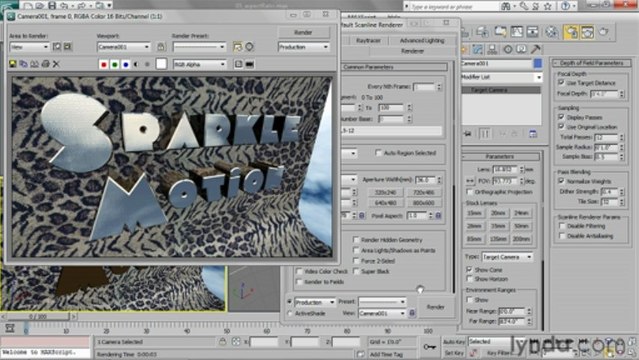Clone rendered frame window
Screen dimensions: 639x360
coord(35,64)
